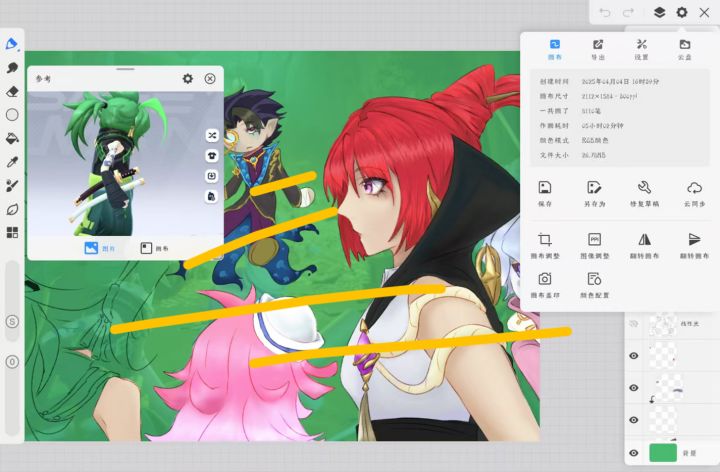The image size is (720, 472).
Task: Toggle visibility of the 背景 background layer
Action: (634, 453)
